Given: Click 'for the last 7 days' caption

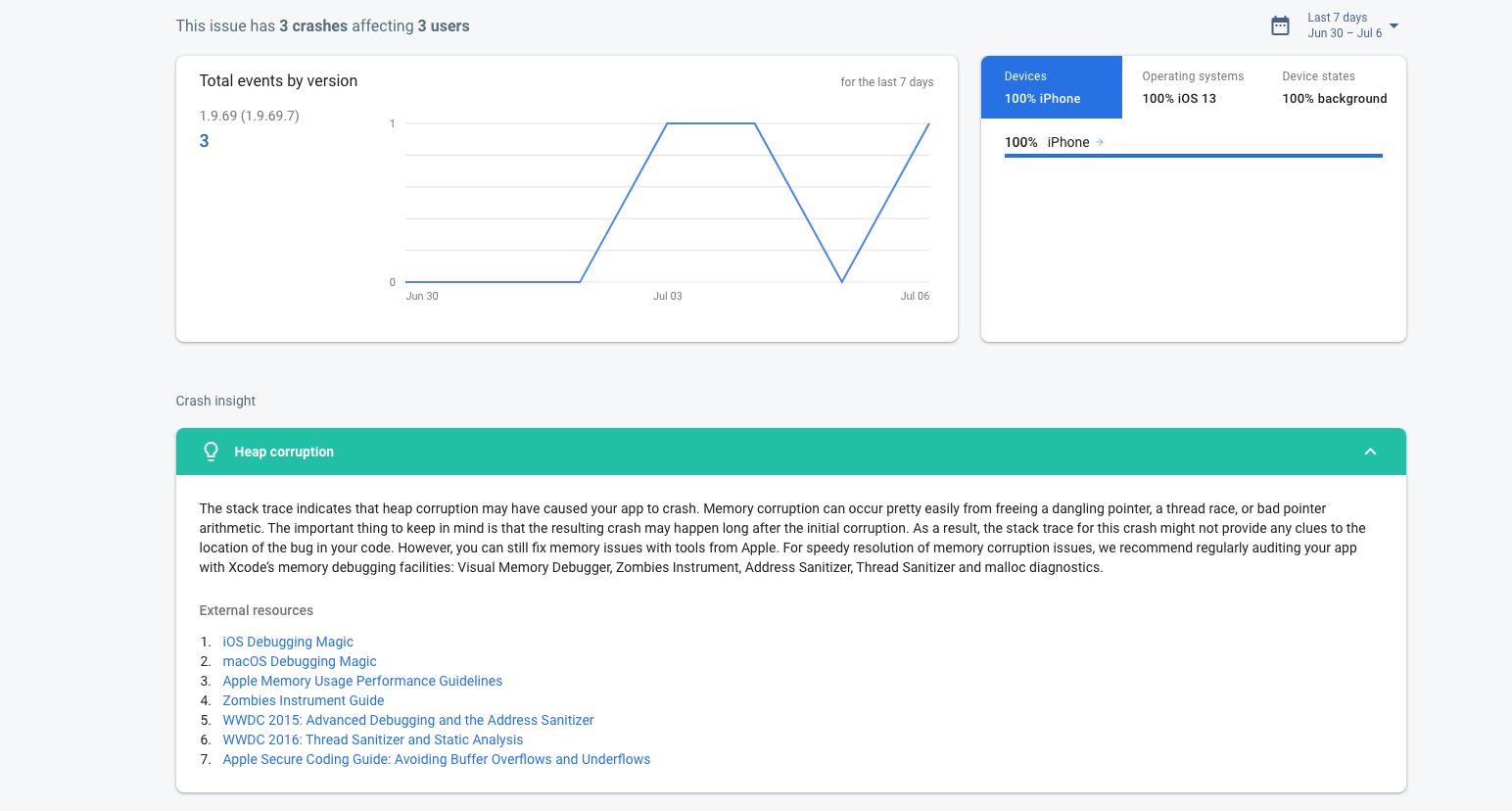Looking at the screenshot, I should [887, 82].
